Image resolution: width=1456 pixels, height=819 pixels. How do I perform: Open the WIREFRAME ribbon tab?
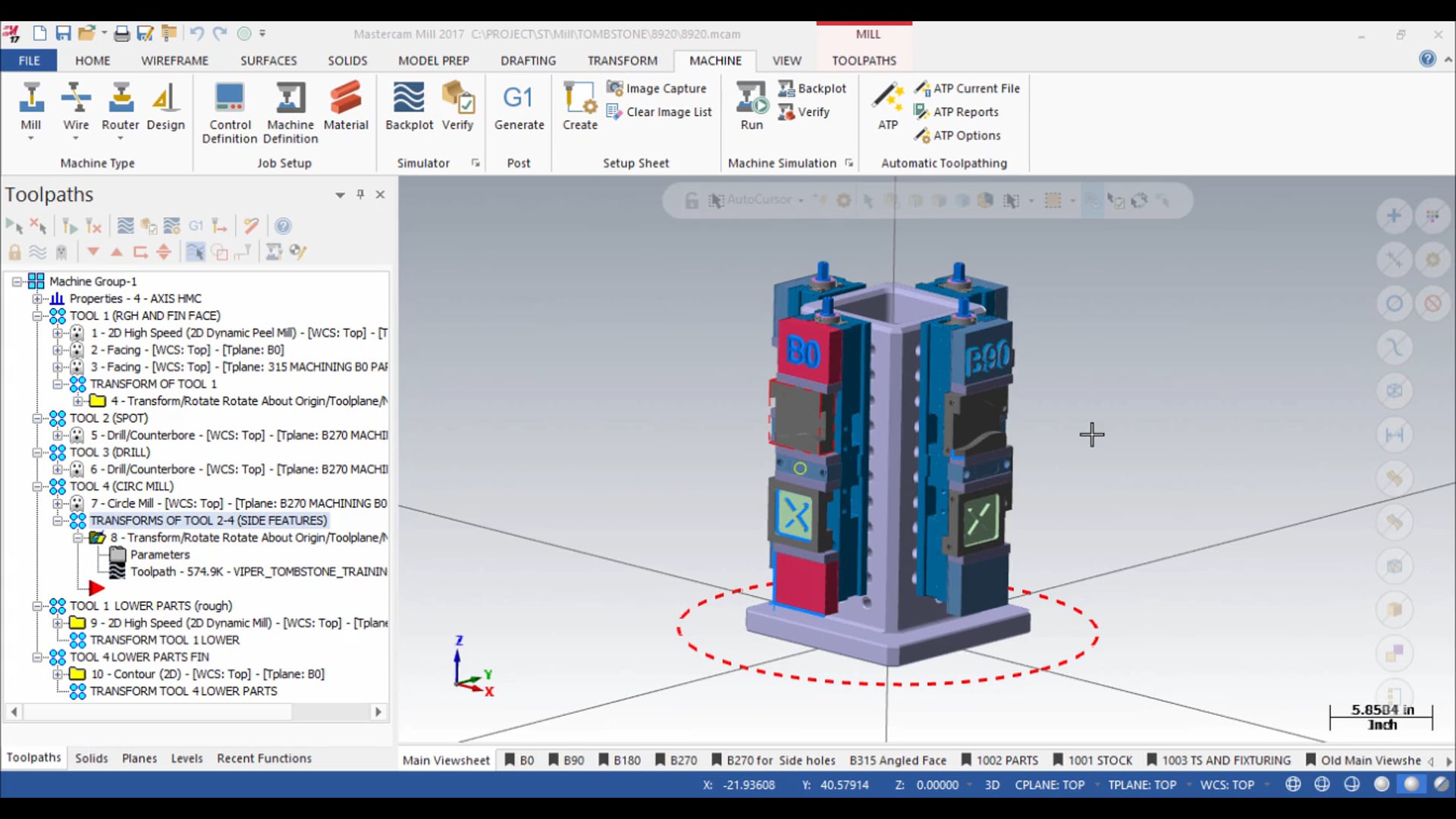pyautogui.click(x=174, y=61)
